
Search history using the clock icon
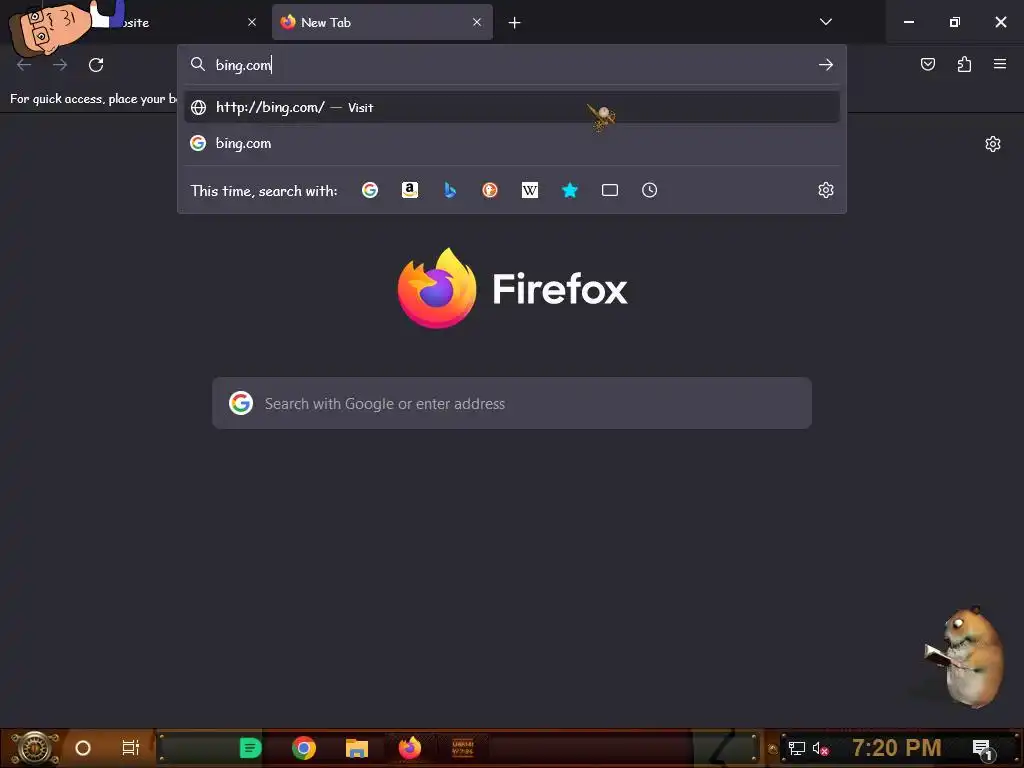649,190
